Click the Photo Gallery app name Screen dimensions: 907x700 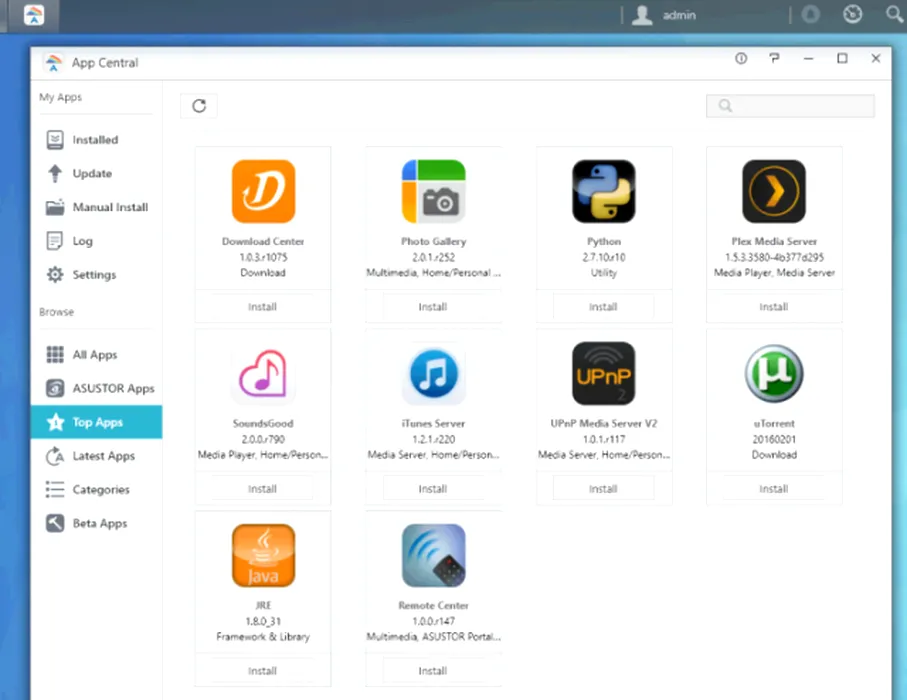pos(434,241)
